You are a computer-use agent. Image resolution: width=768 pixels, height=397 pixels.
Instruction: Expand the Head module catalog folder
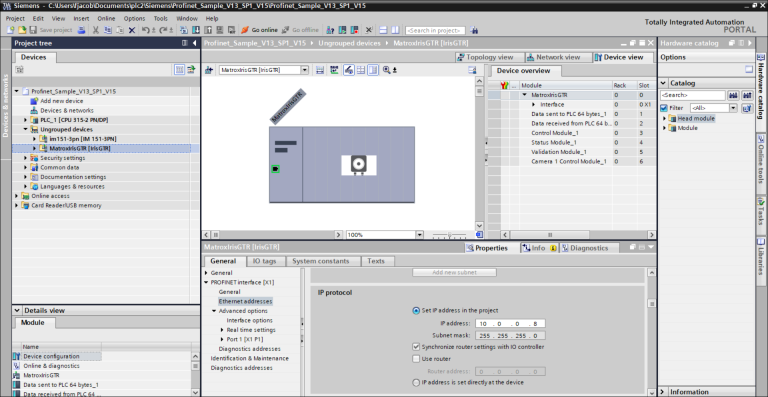[665, 118]
